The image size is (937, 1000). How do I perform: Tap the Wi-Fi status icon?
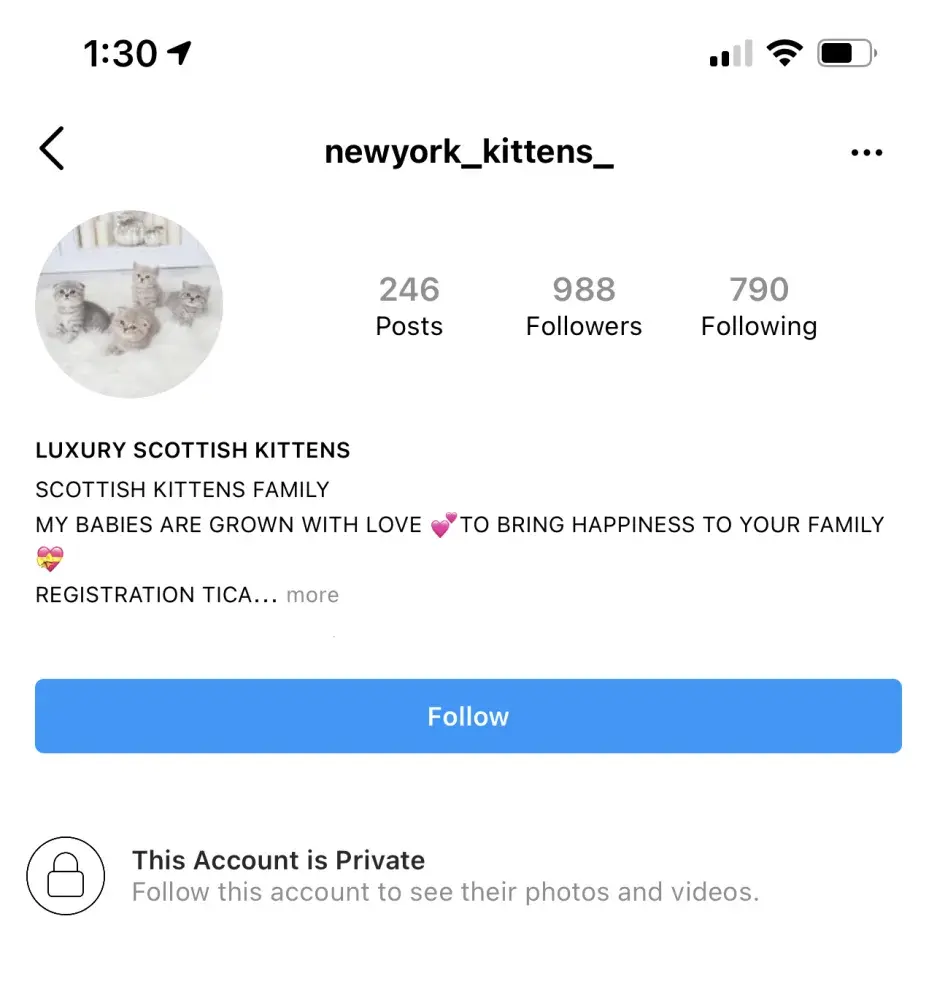785,54
